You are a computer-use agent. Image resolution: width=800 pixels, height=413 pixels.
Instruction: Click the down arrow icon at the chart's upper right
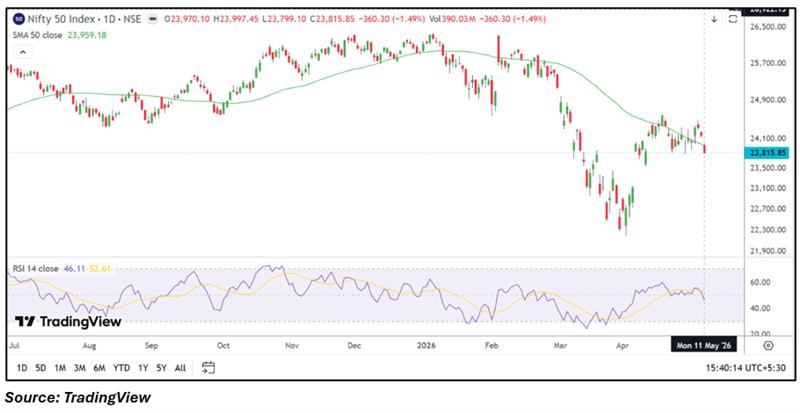[x=714, y=19]
